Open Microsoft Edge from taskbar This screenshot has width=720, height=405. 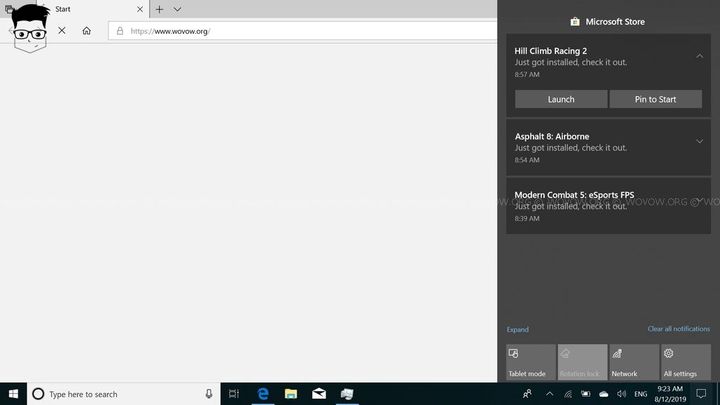tap(263, 394)
